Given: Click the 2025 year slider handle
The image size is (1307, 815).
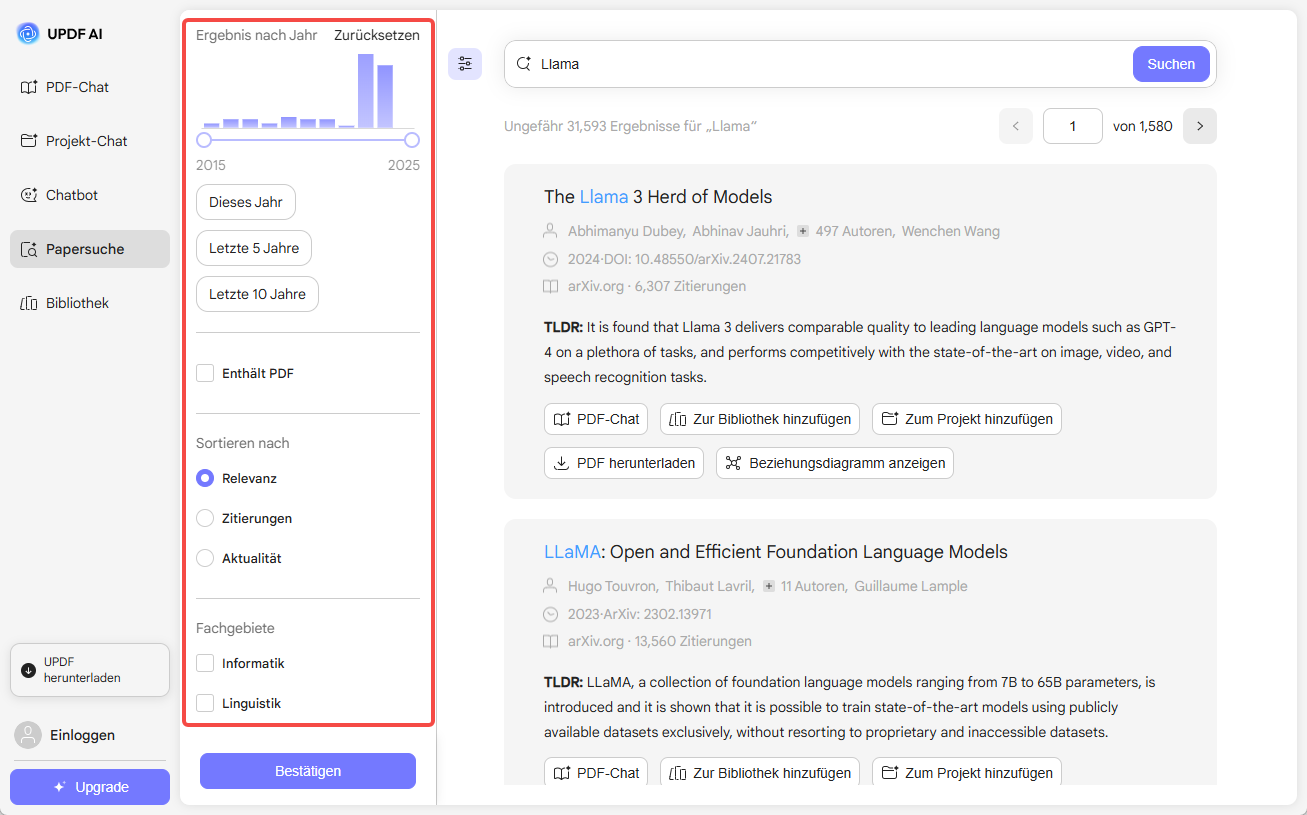Looking at the screenshot, I should pos(412,140).
